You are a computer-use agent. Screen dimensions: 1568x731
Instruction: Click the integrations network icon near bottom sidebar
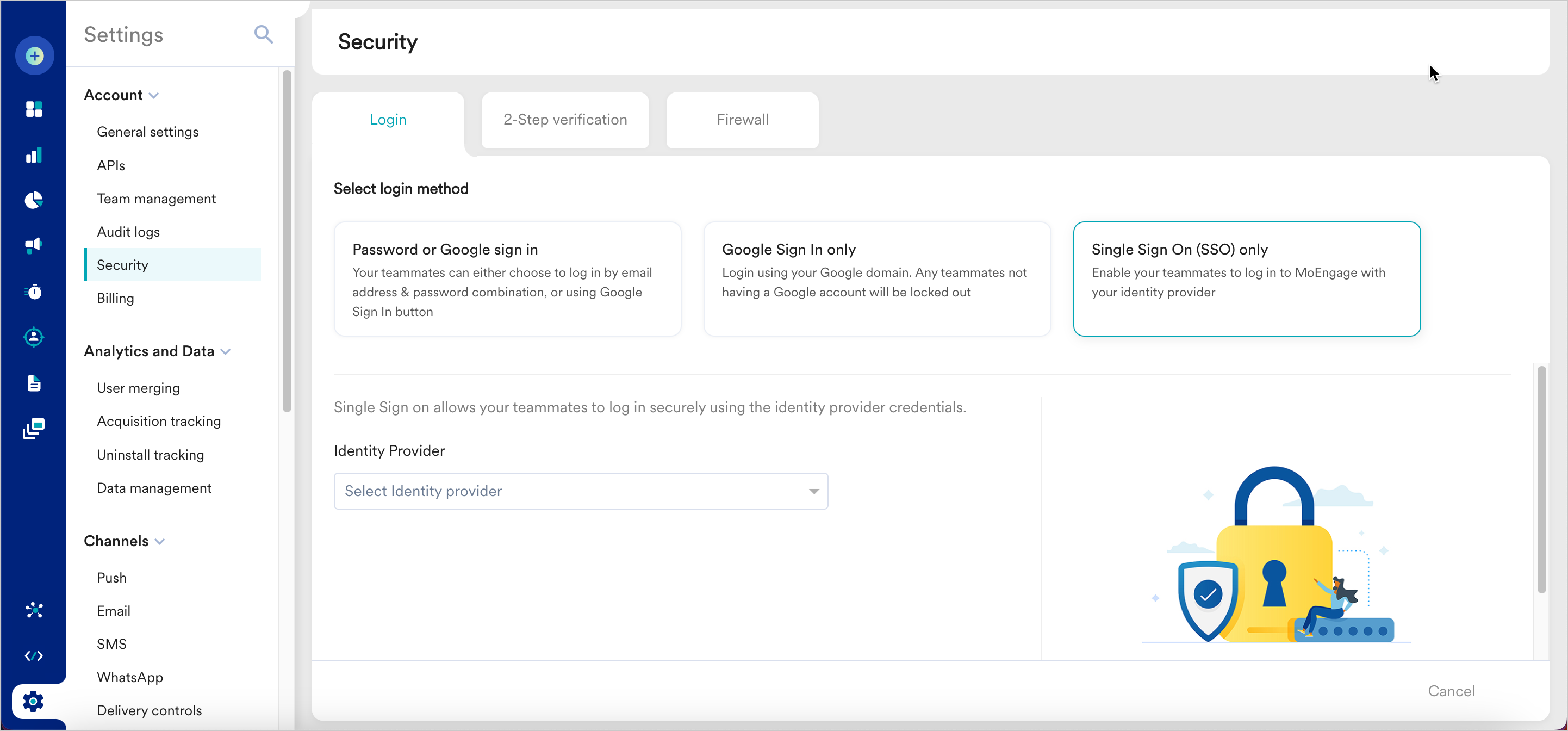pos(34,610)
